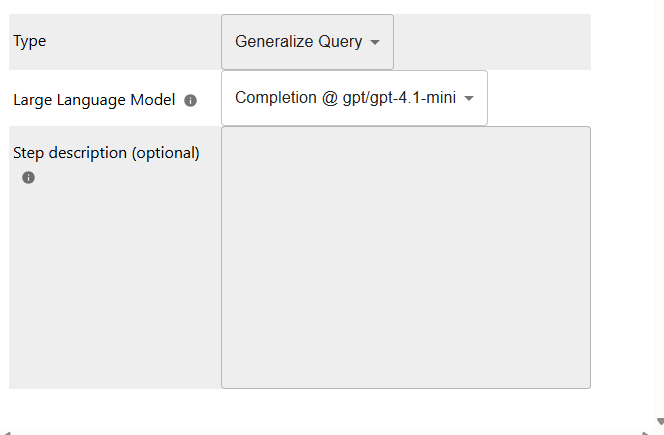Click the info icon beside Large Language Model
The width and height of the screenshot is (664, 435).
point(191,100)
